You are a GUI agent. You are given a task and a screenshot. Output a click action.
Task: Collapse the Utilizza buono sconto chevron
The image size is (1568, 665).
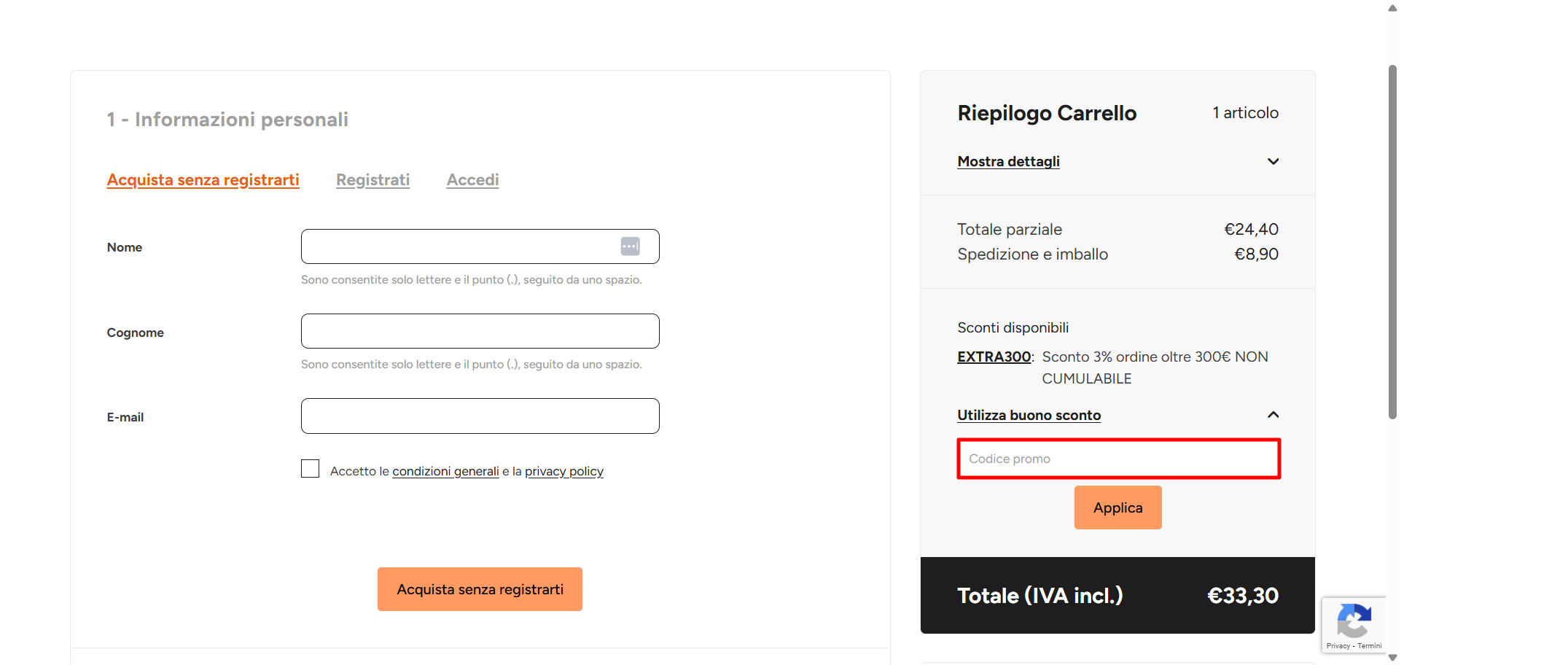[1273, 415]
